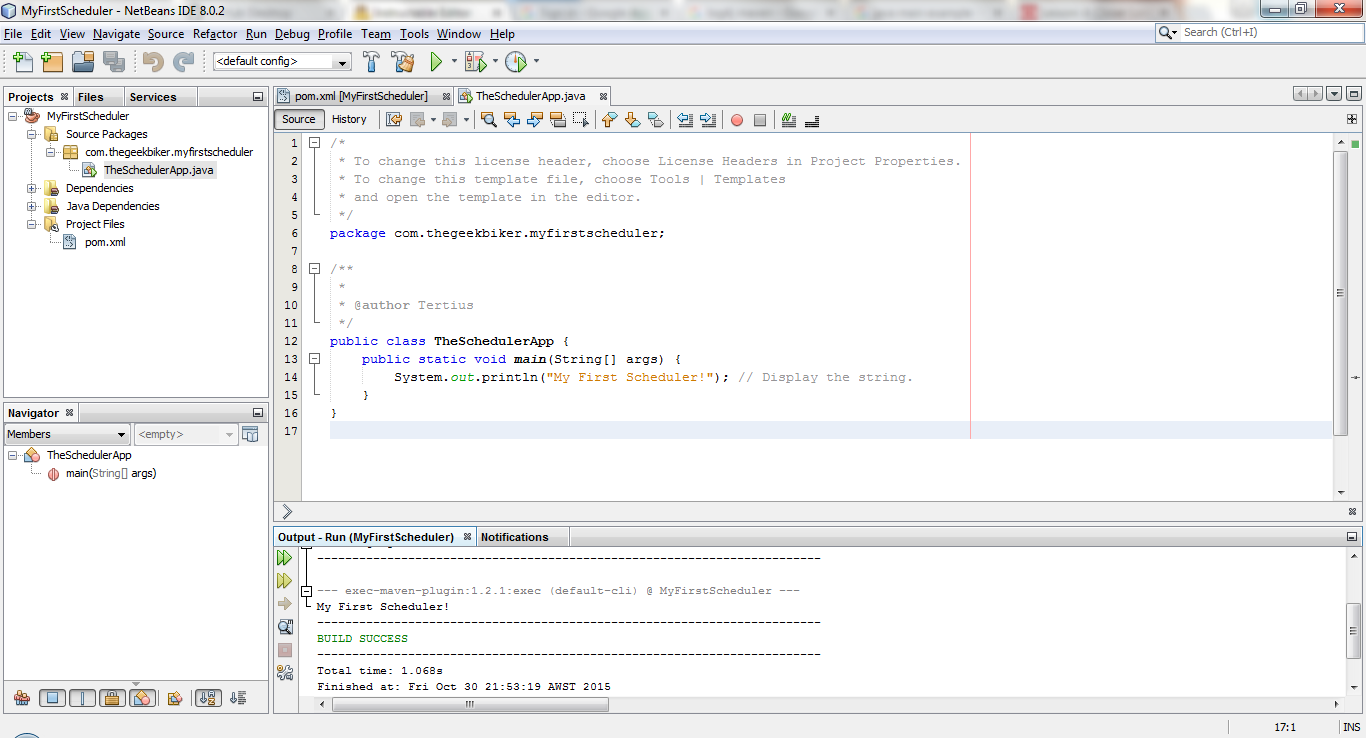This screenshot has height=738, width=1366.
Task: Click the Shift Line Right icon
Action: pos(708,120)
